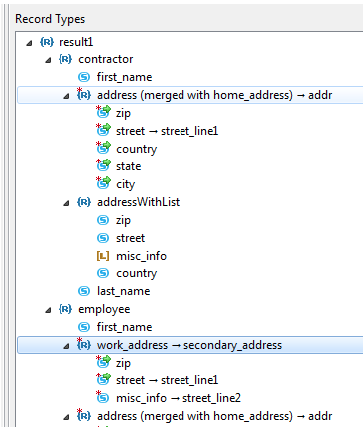Click the list icon beside misc_info

[x=103, y=256]
